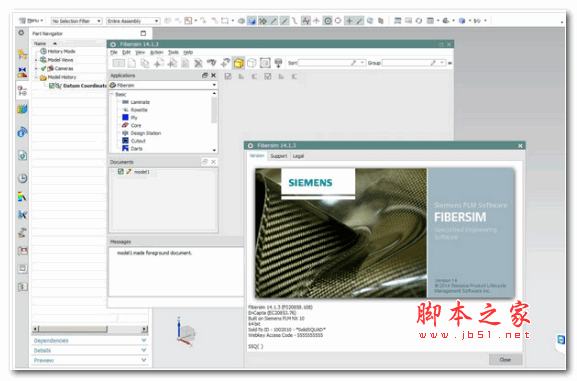577x381 pixels.
Task: Click the Darts icon in Applications list
Action: [125, 148]
